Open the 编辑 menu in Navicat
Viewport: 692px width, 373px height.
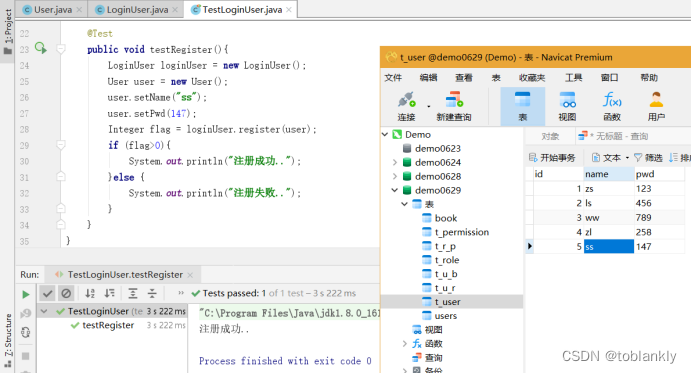(x=428, y=78)
